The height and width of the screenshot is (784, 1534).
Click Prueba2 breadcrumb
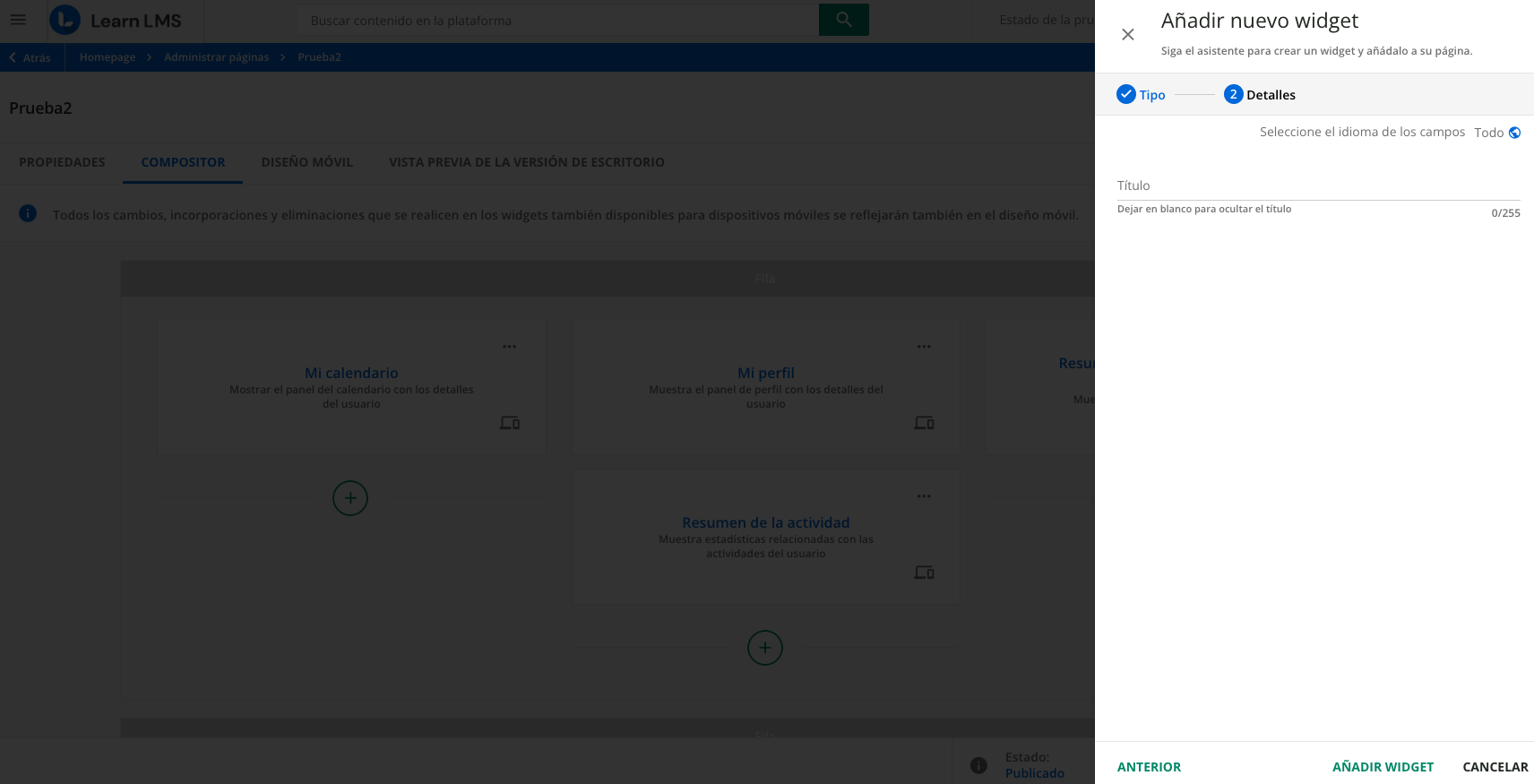tap(320, 57)
